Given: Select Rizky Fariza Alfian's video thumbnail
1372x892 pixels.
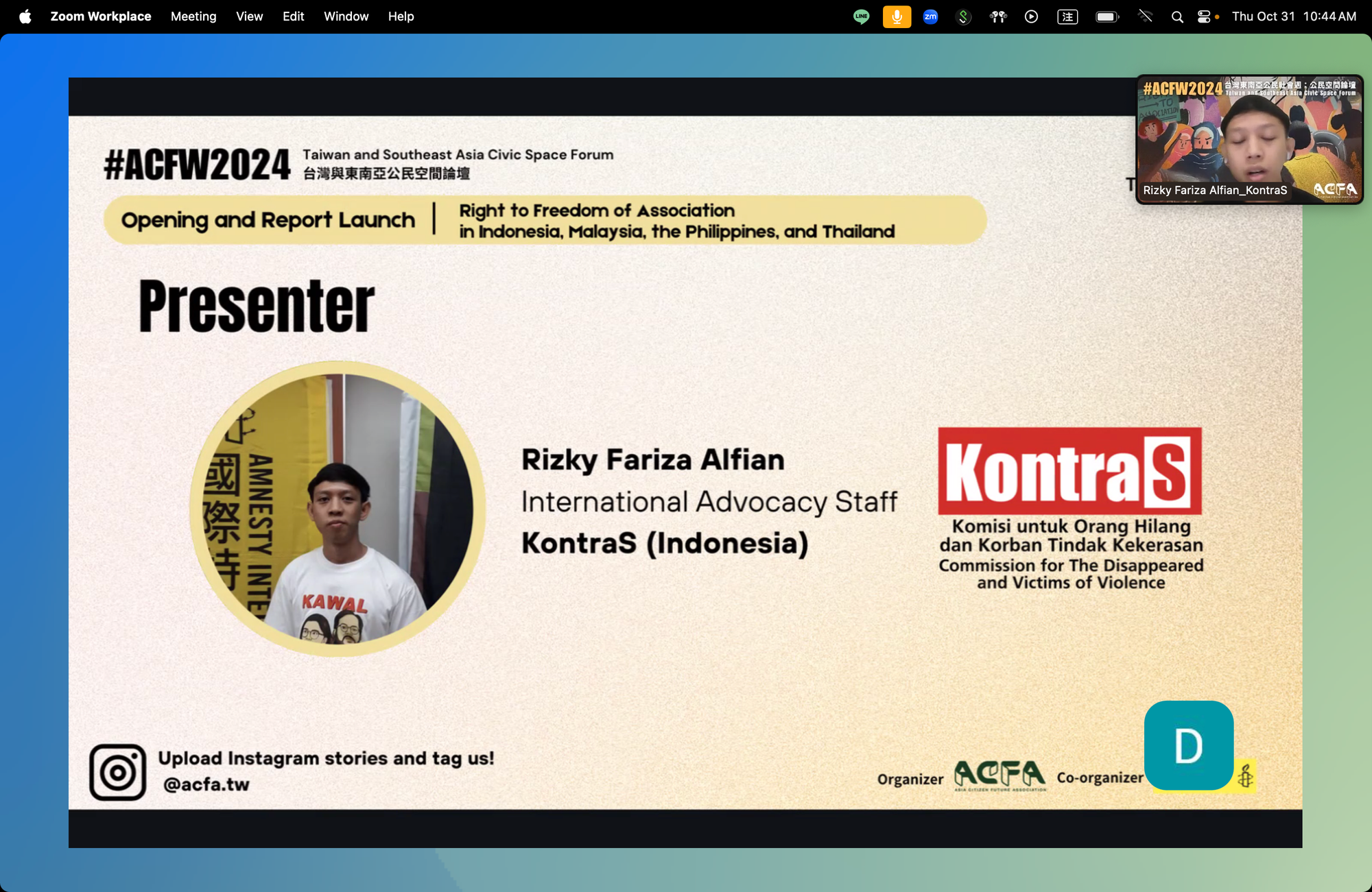Looking at the screenshot, I should (x=1249, y=139).
